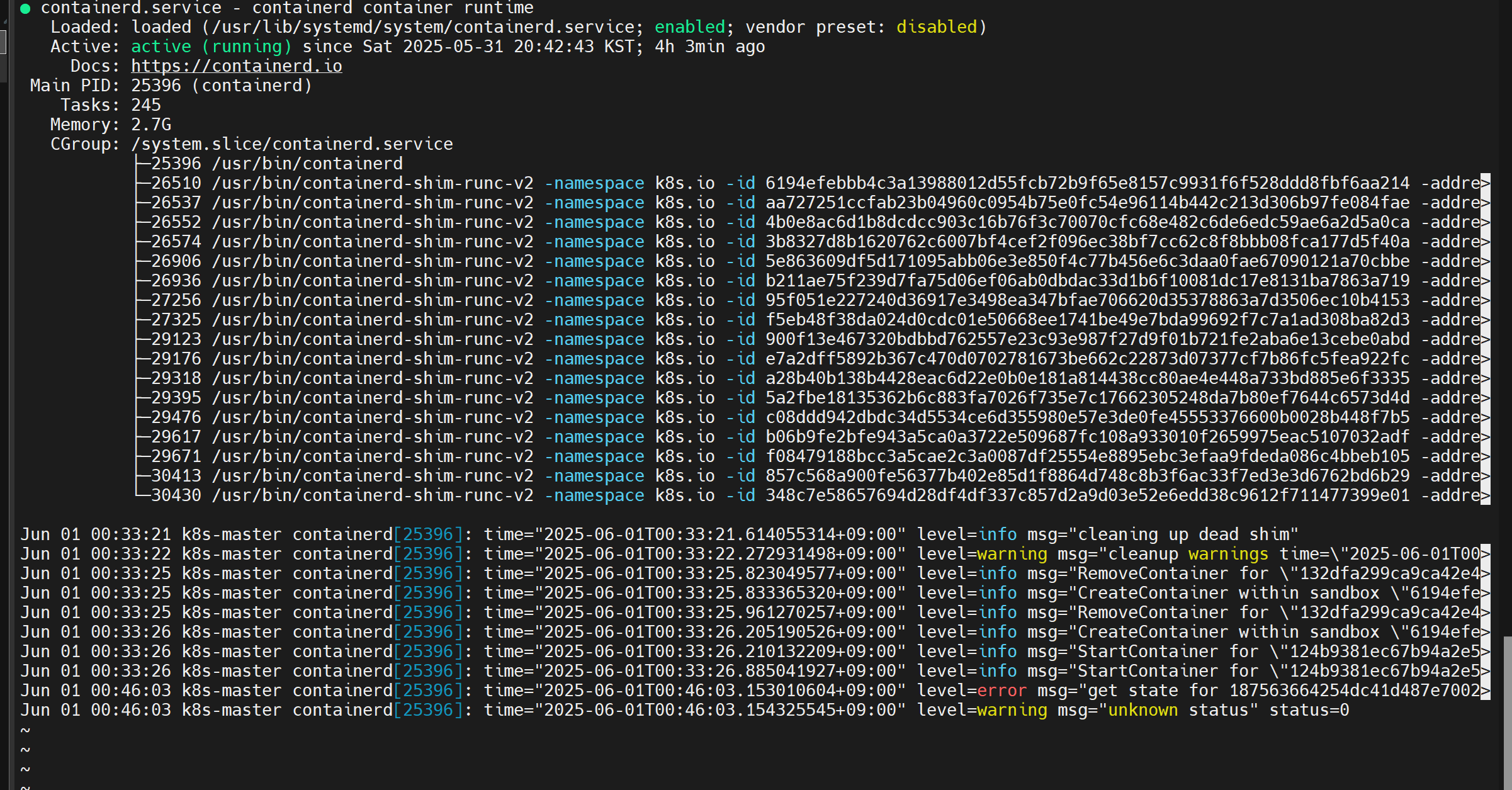Click the green status dot beside containerd.service

25,9
